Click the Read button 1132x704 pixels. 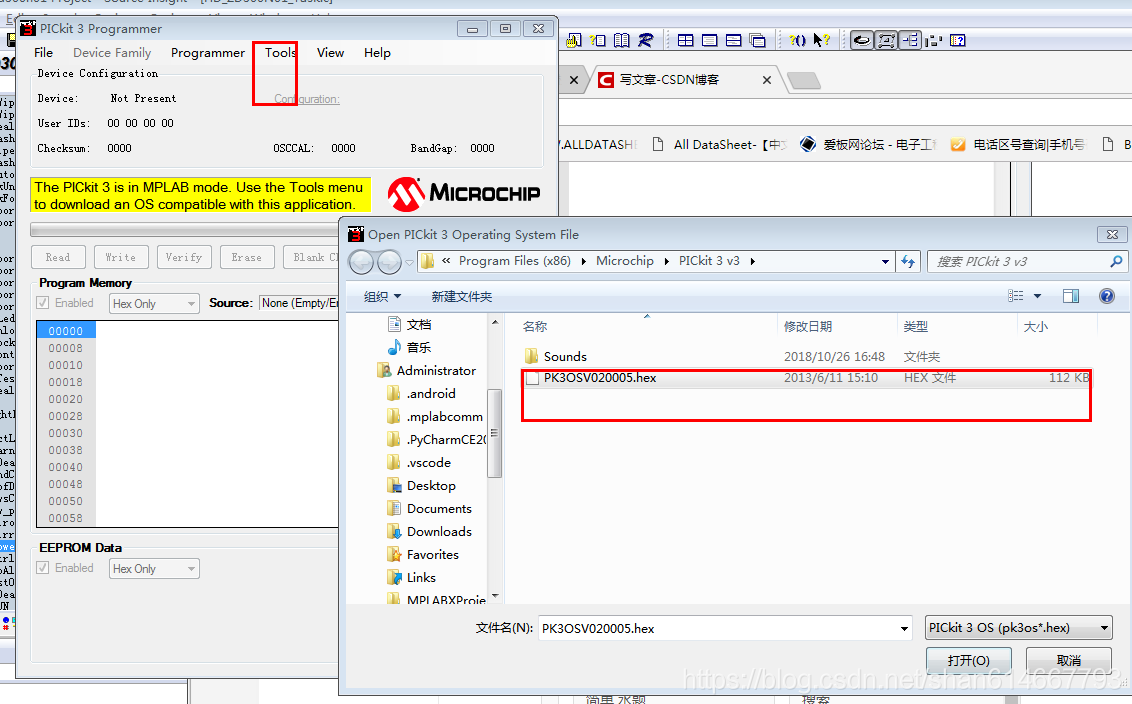pos(58,257)
